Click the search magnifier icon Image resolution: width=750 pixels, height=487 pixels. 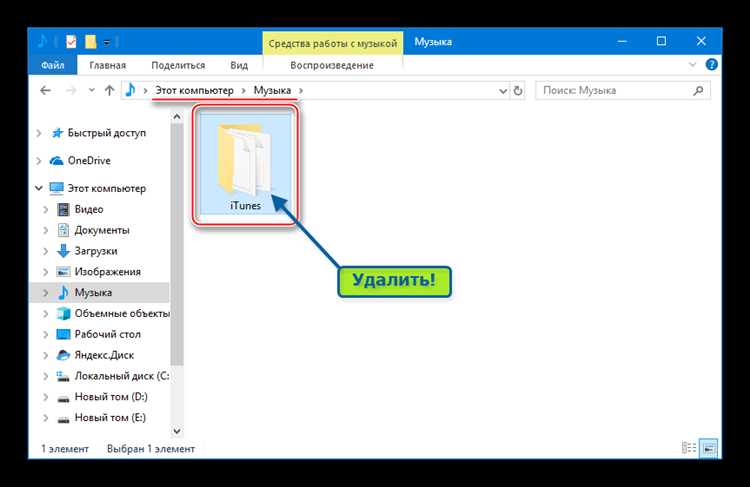click(698, 90)
